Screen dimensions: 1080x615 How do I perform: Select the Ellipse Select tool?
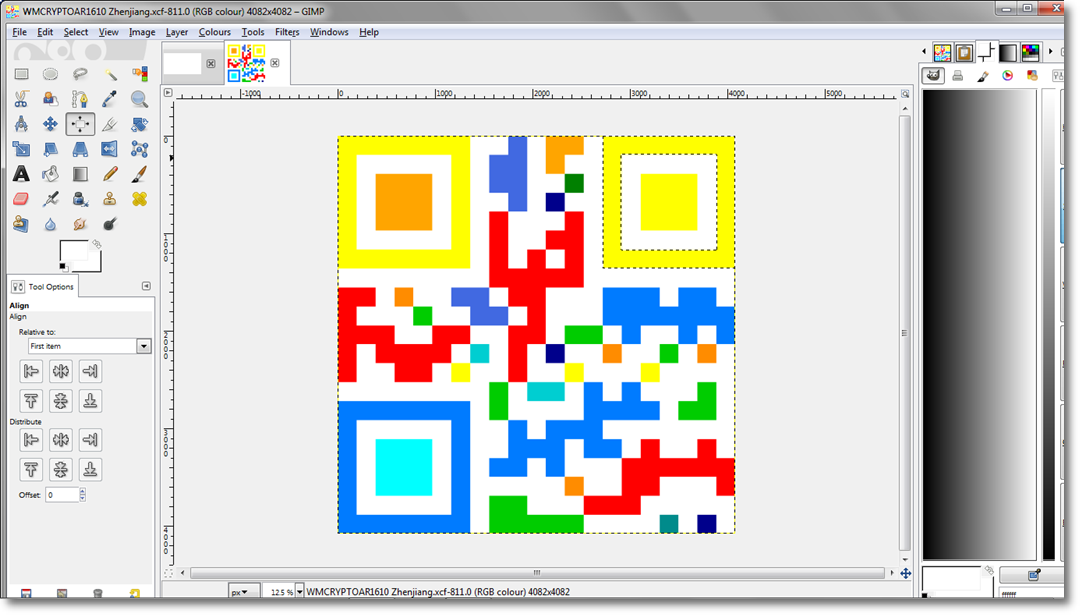coord(50,74)
